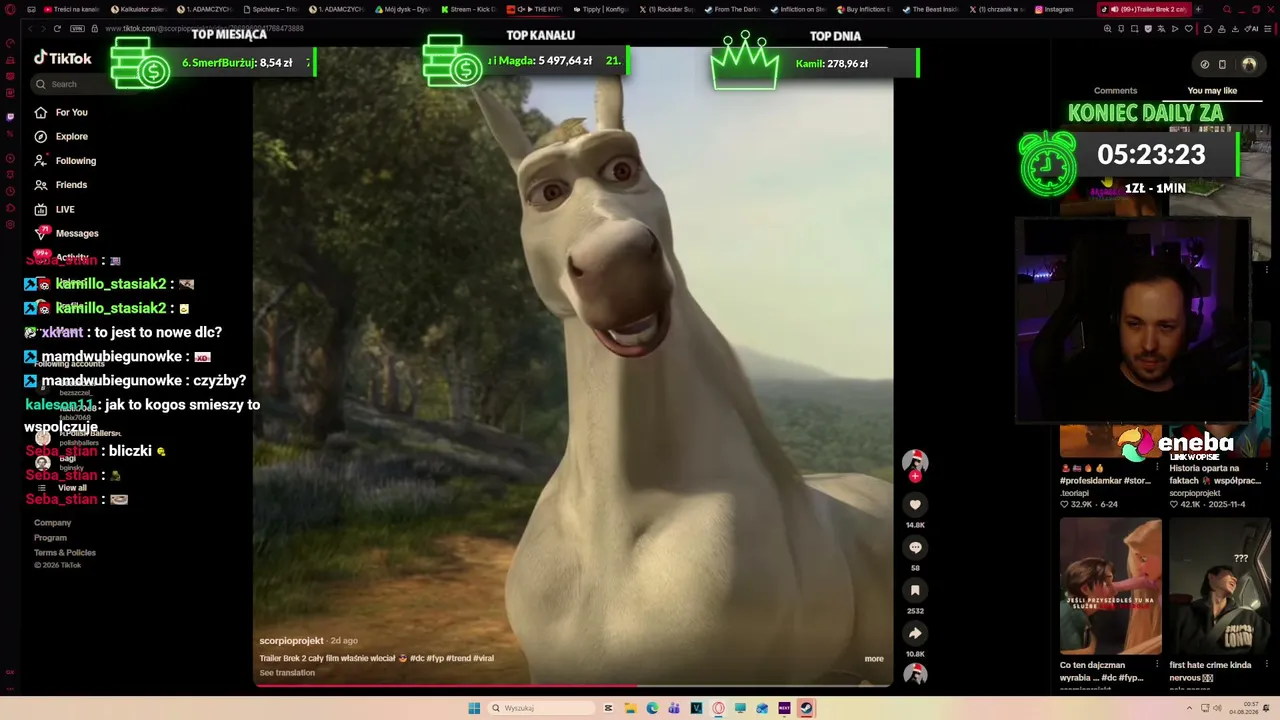
Task: Open the profile avatar in the top right
Action: tap(1249, 64)
